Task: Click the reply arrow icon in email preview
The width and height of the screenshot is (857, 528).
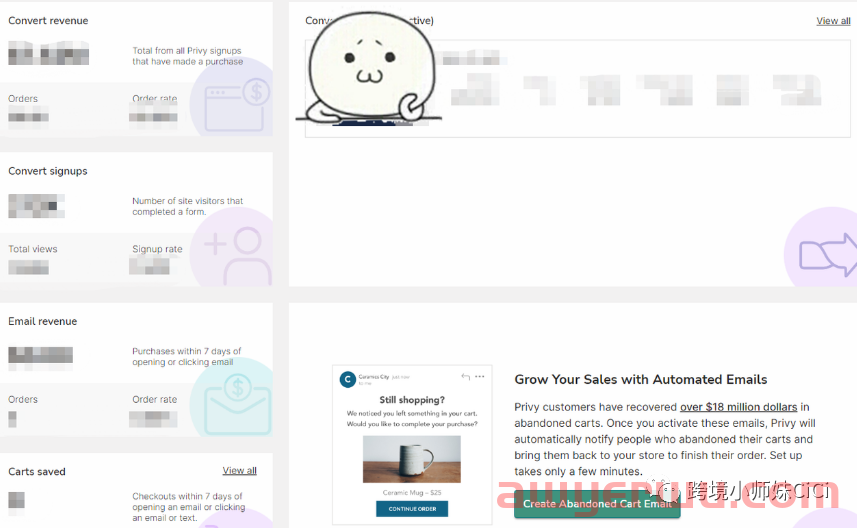Action: [465, 377]
